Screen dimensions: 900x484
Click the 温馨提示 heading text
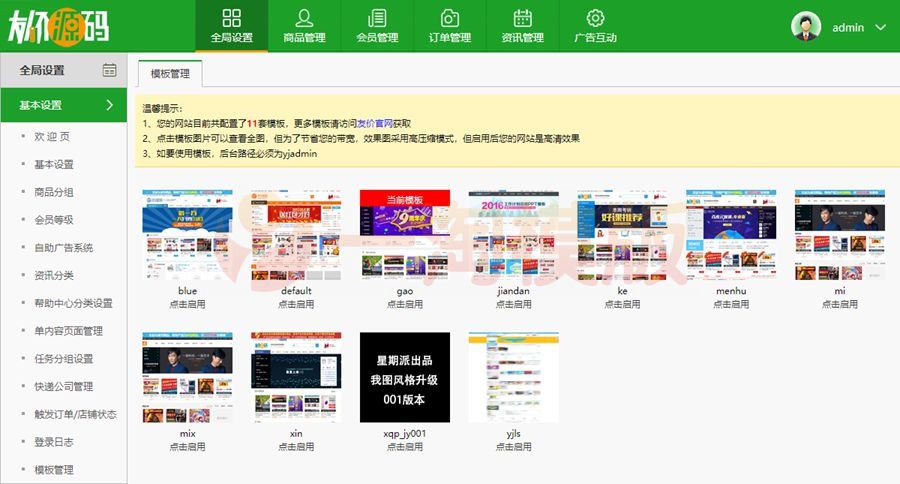pyautogui.click(x=162, y=109)
